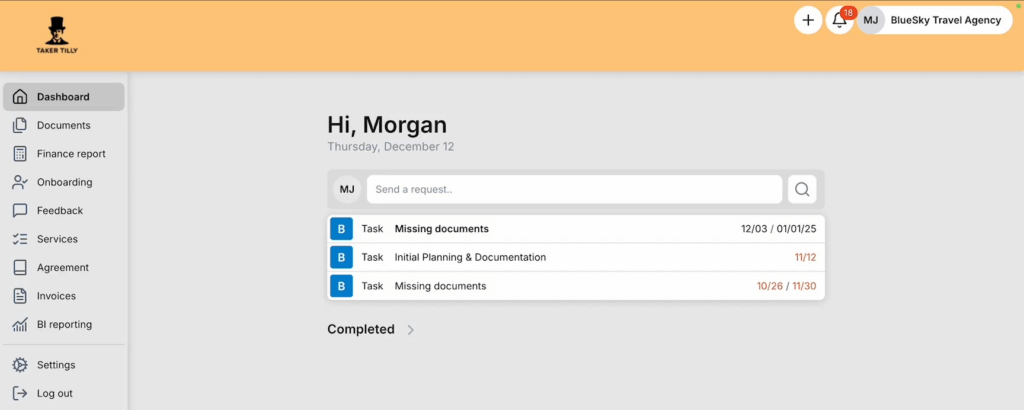Click Log out

(x=55, y=393)
